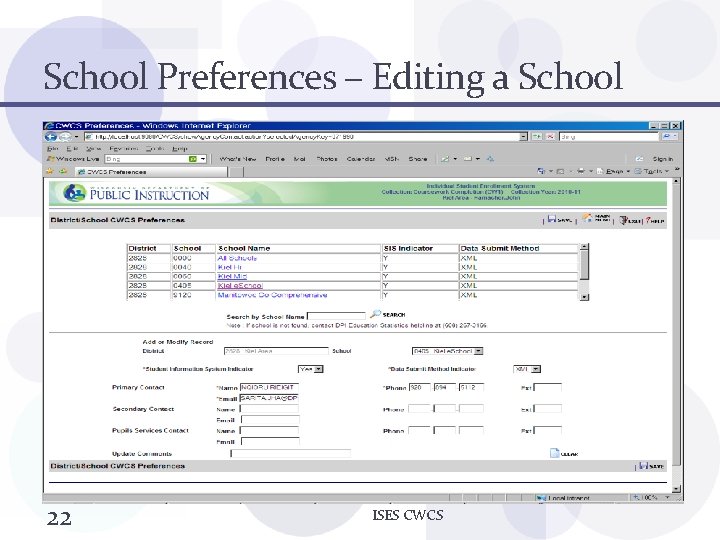720x540 pixels.
Task: Click the Secondary Contact Name field
Action: 269,409
